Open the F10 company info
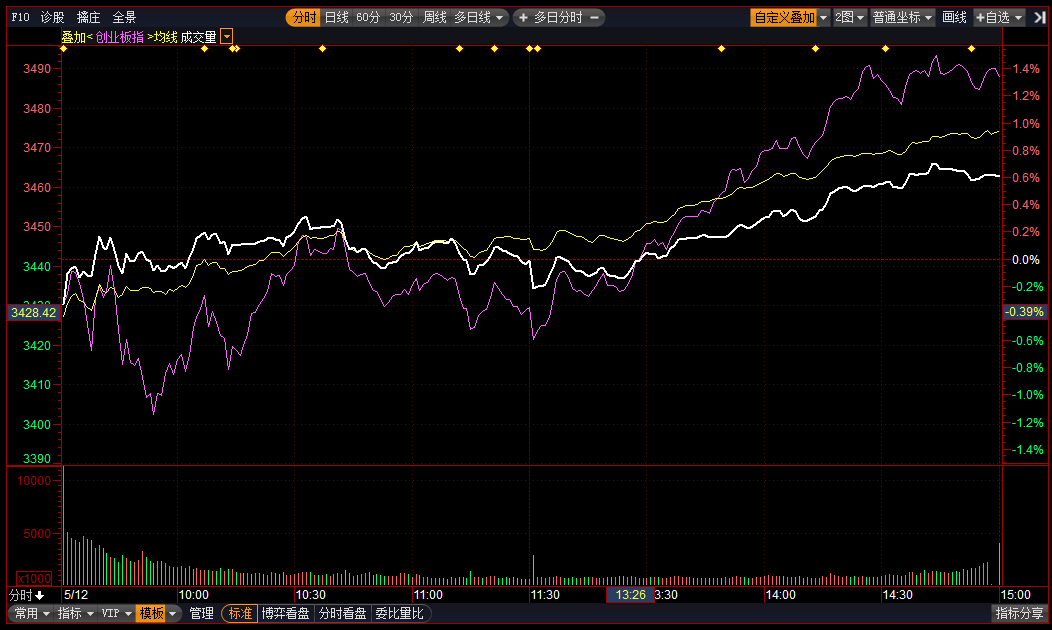1052x630 pixels. coord(20,17)
